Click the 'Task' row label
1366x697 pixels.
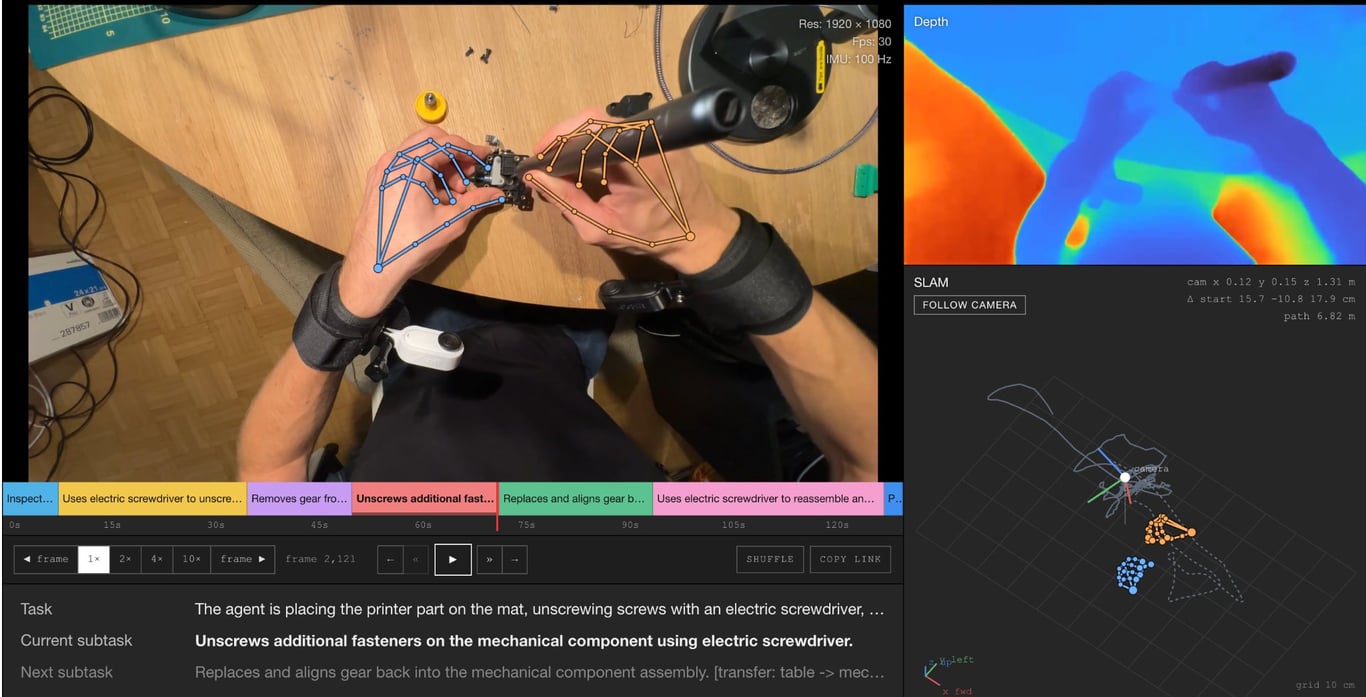tap(36, 609)
